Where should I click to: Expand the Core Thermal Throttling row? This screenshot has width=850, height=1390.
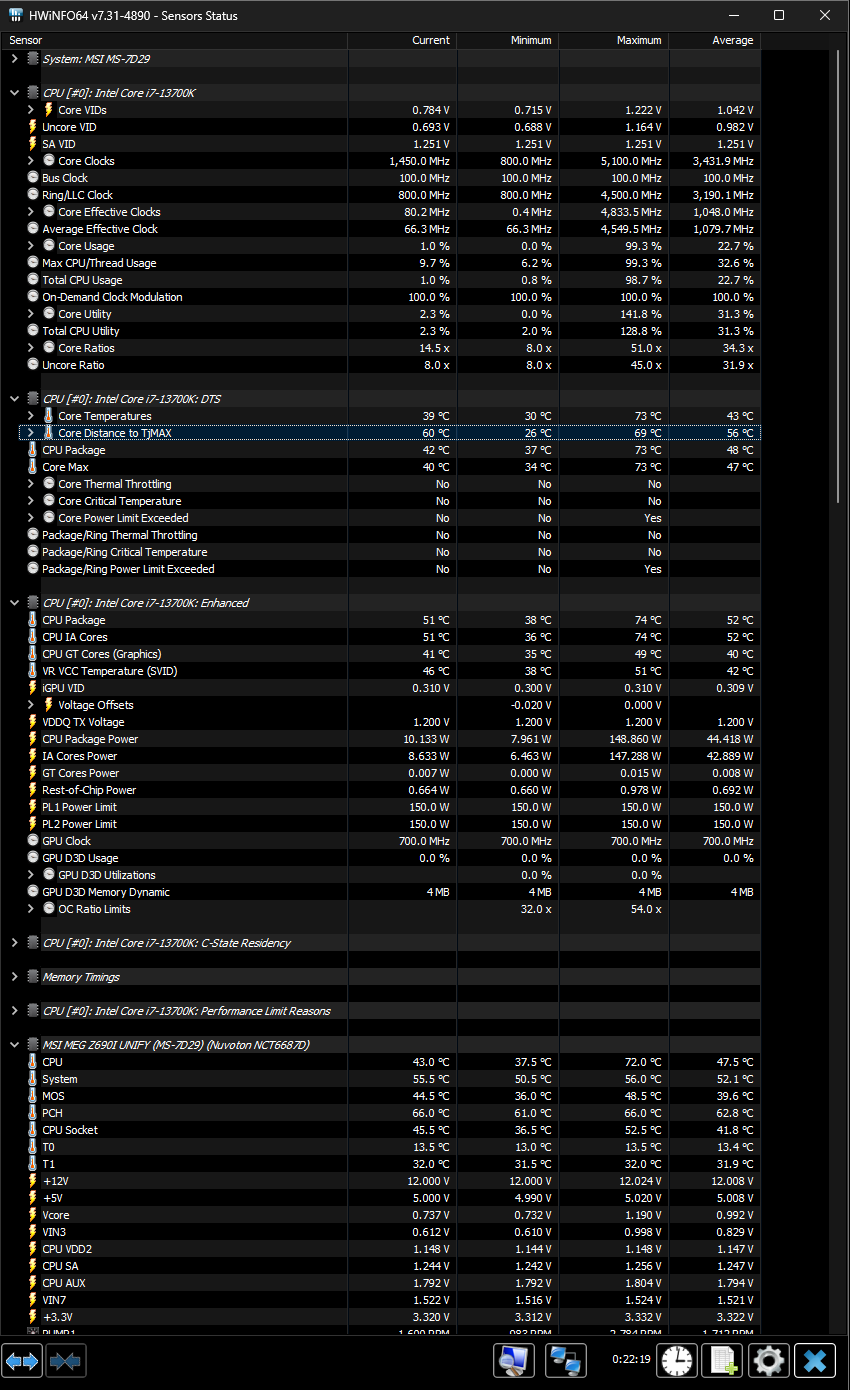[x=31, y=484]
